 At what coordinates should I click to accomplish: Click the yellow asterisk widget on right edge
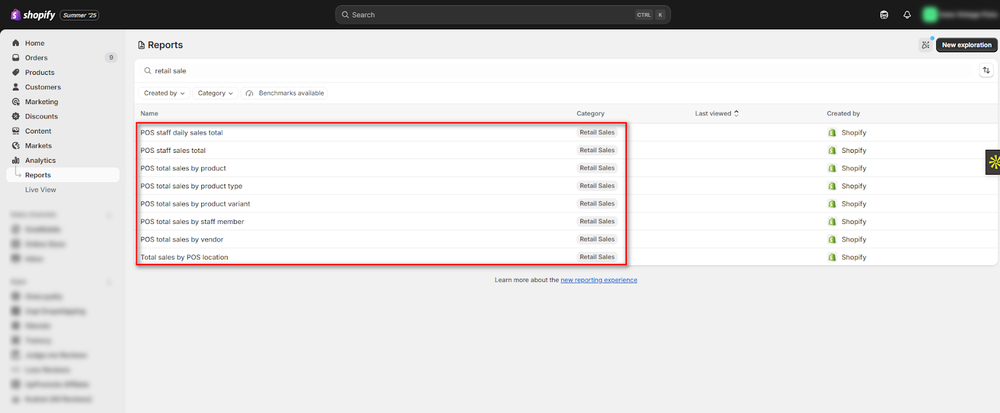tap(993, 162)
